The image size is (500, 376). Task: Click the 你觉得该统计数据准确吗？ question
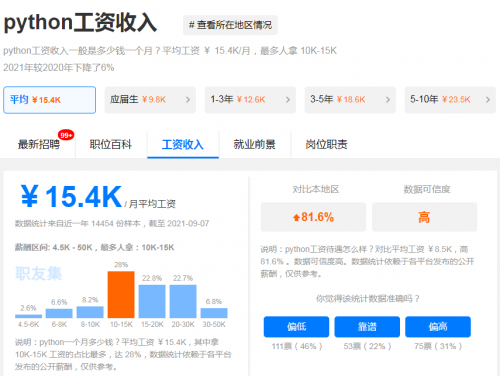click(x=368, y=298)
